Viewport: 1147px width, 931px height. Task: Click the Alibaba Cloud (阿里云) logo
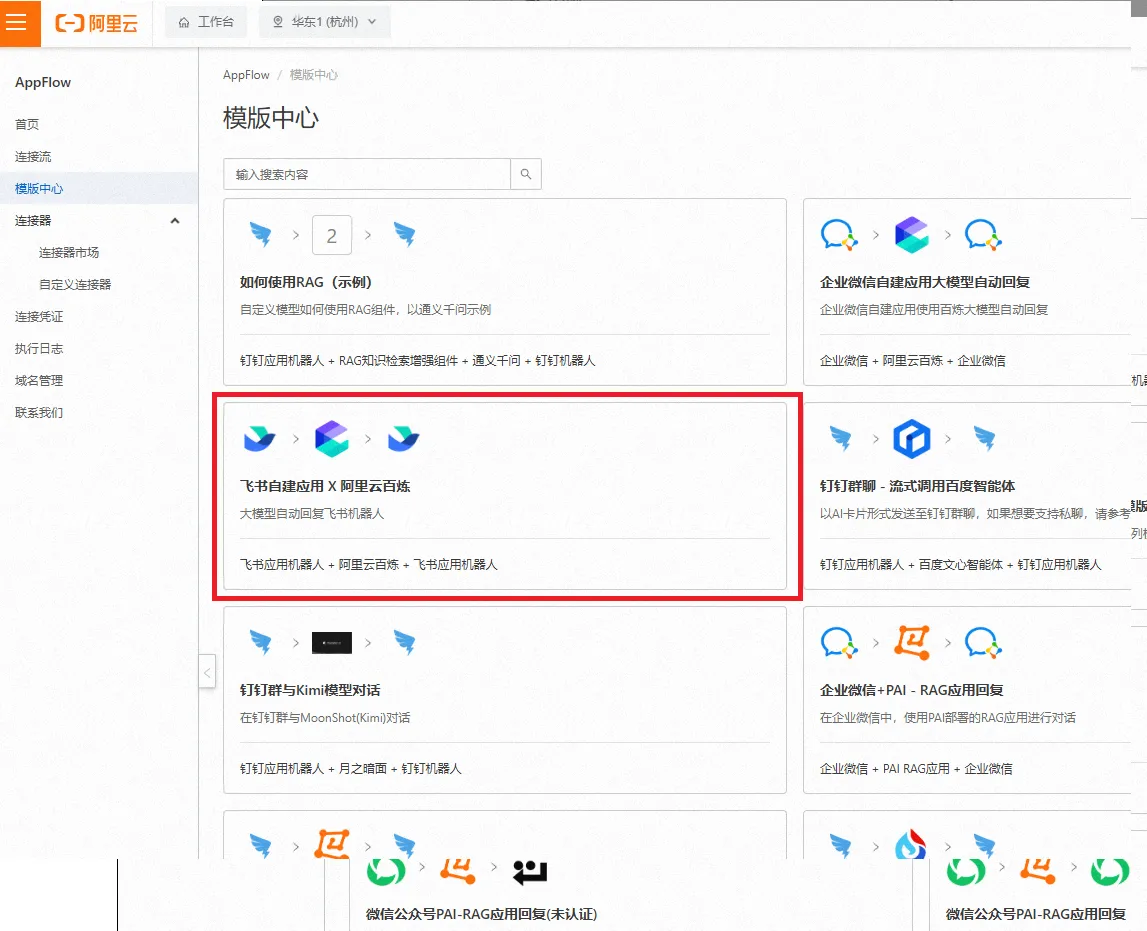97,23
